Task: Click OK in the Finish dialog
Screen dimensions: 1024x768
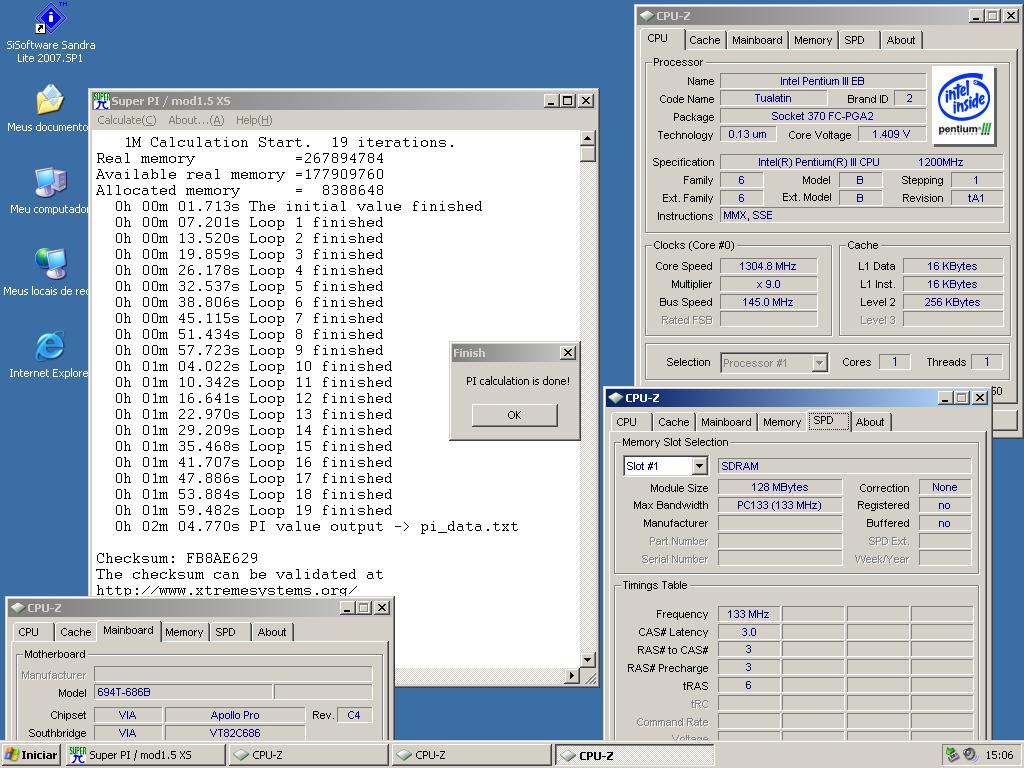Action: (x=515, y=415)
